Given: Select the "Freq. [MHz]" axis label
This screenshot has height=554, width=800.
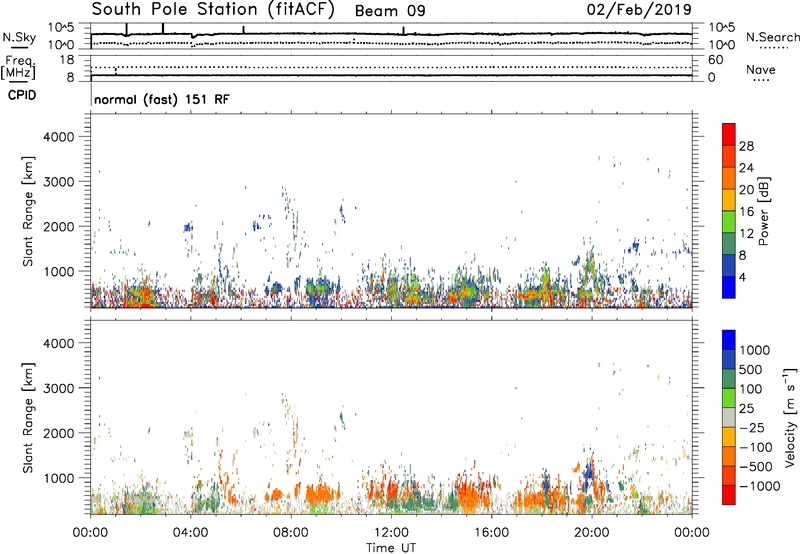Looking at the screenshot, I should tap(19, 67).
